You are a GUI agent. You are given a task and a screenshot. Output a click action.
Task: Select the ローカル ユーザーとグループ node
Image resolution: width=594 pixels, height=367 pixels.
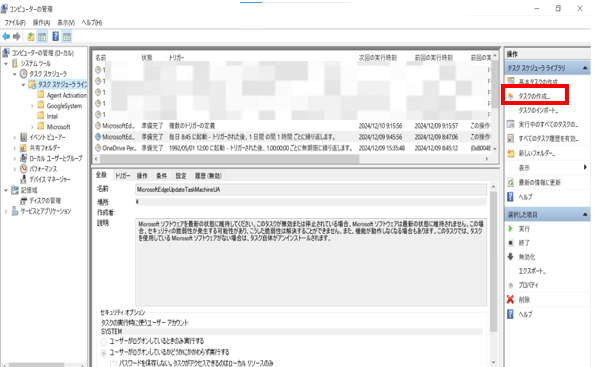point(55,158)
